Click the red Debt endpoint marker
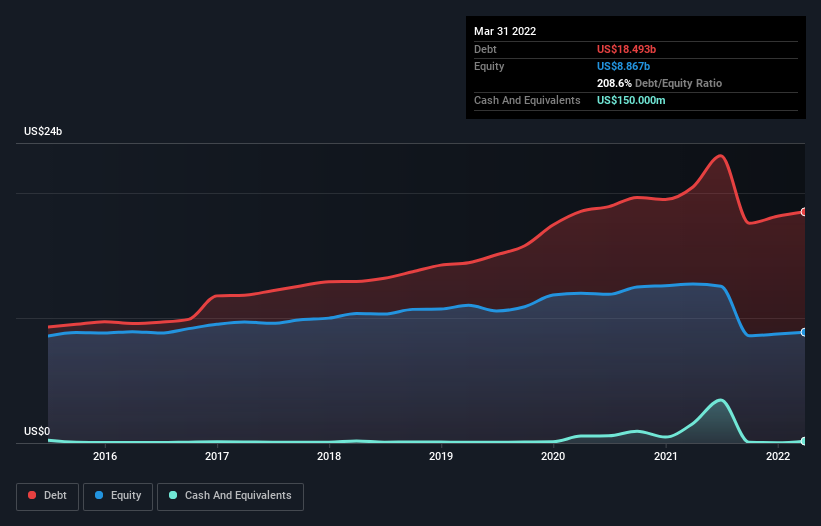821x526 pixels. (804, 212)
